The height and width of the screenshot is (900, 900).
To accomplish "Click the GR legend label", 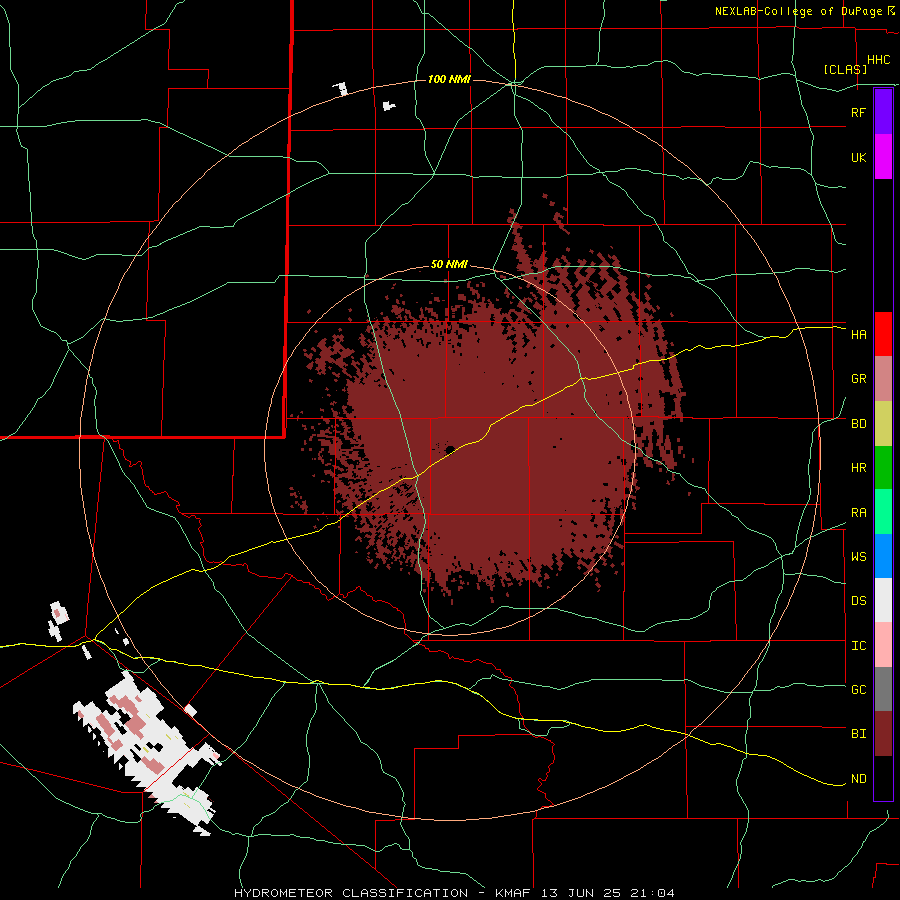I will coord(859,379).
